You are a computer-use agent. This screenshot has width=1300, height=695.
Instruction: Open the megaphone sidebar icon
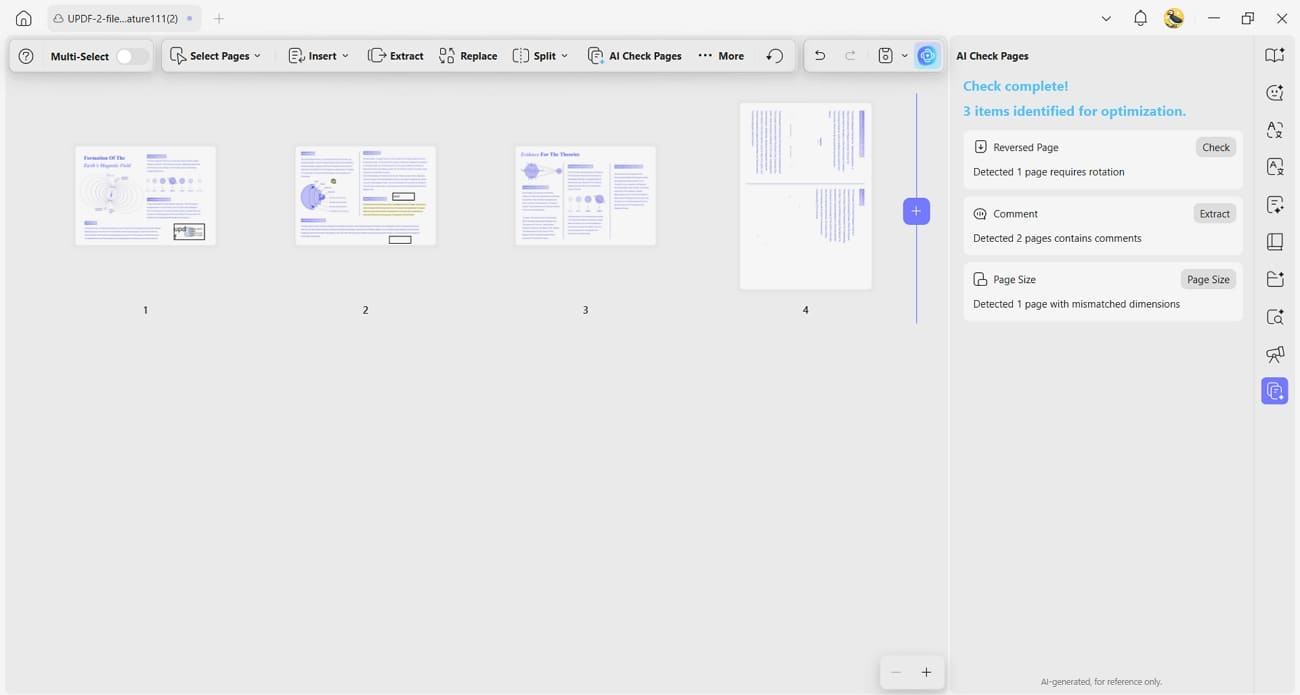pyautogui.click(x=1274, y=354)
